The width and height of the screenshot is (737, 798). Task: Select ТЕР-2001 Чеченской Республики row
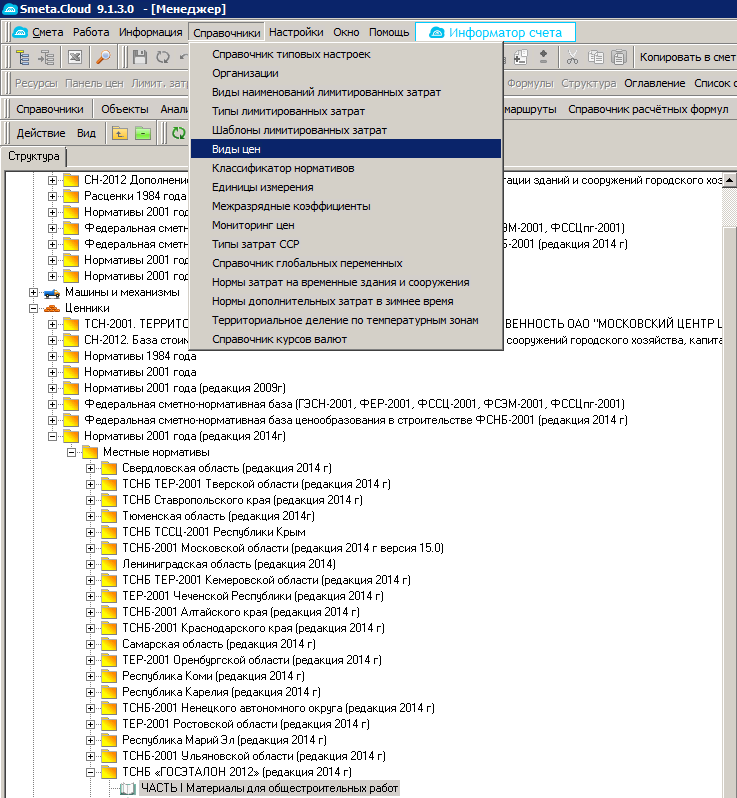click(253, 596)
